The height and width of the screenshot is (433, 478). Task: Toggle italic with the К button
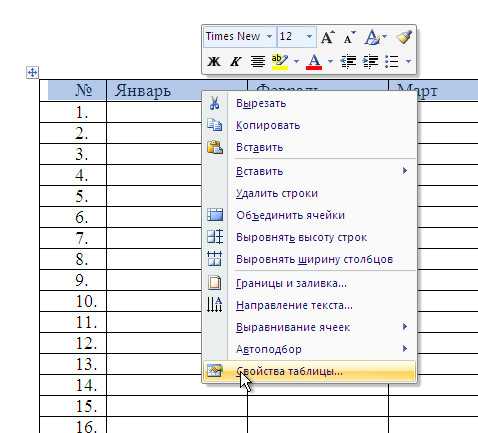(235, 61)
